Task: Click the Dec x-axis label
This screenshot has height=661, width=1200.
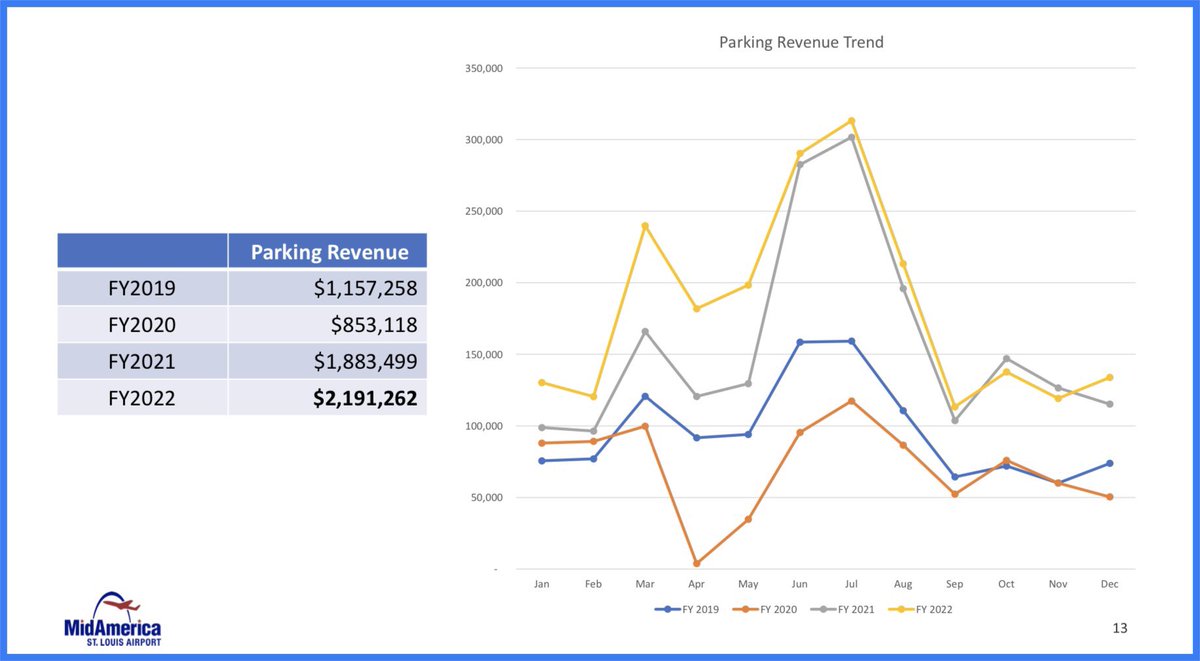Action: (x=1110, y=583)
